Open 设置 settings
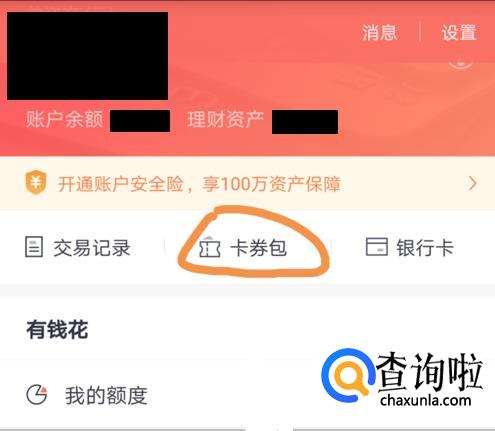Viewport: 495px width, 431px height. (459, 33)
